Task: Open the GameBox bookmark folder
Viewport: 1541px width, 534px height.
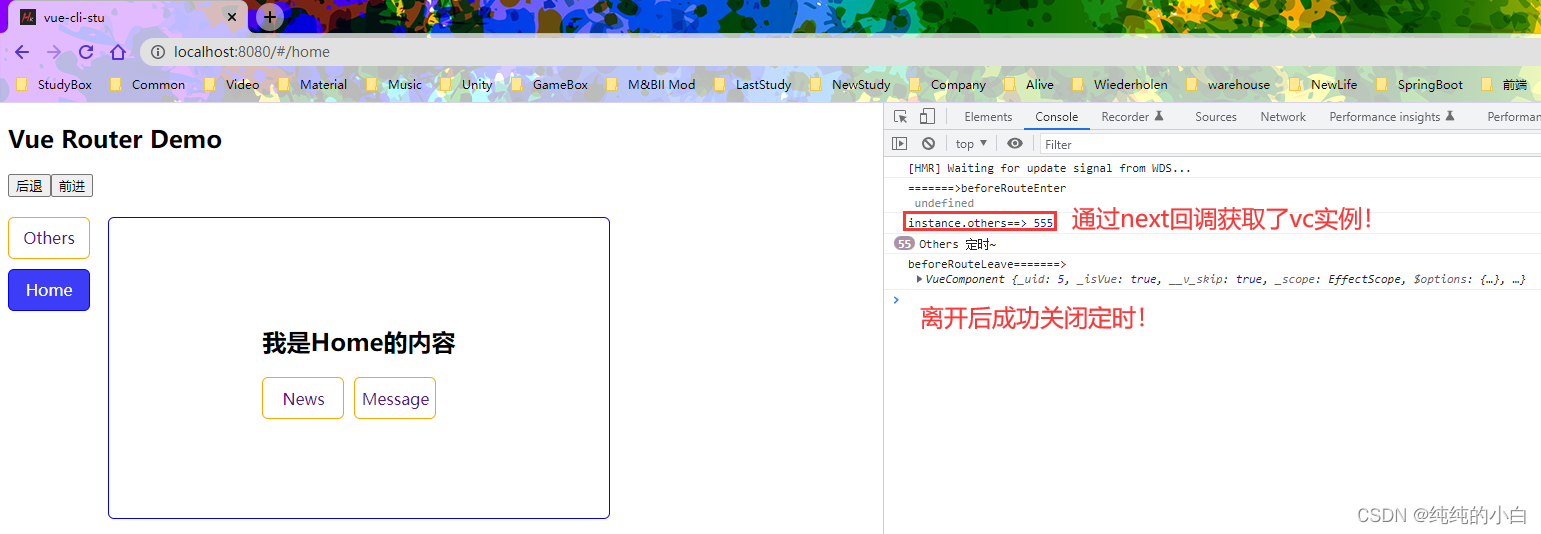Action: coord(549,85)
